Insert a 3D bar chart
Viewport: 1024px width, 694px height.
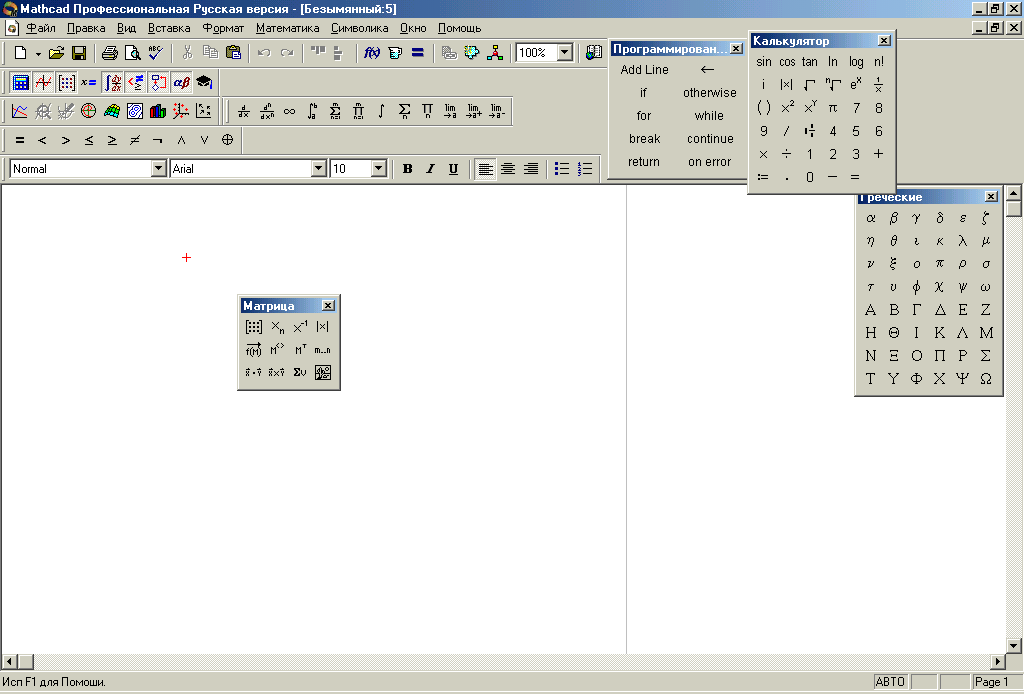[x=157, y=111]
